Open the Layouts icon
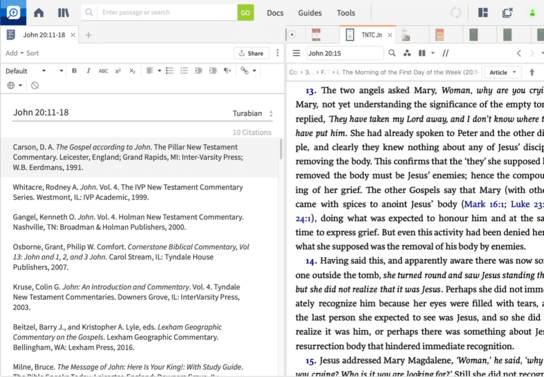The width and height of the screenshot is (544, 377). [x=483, y=13]
